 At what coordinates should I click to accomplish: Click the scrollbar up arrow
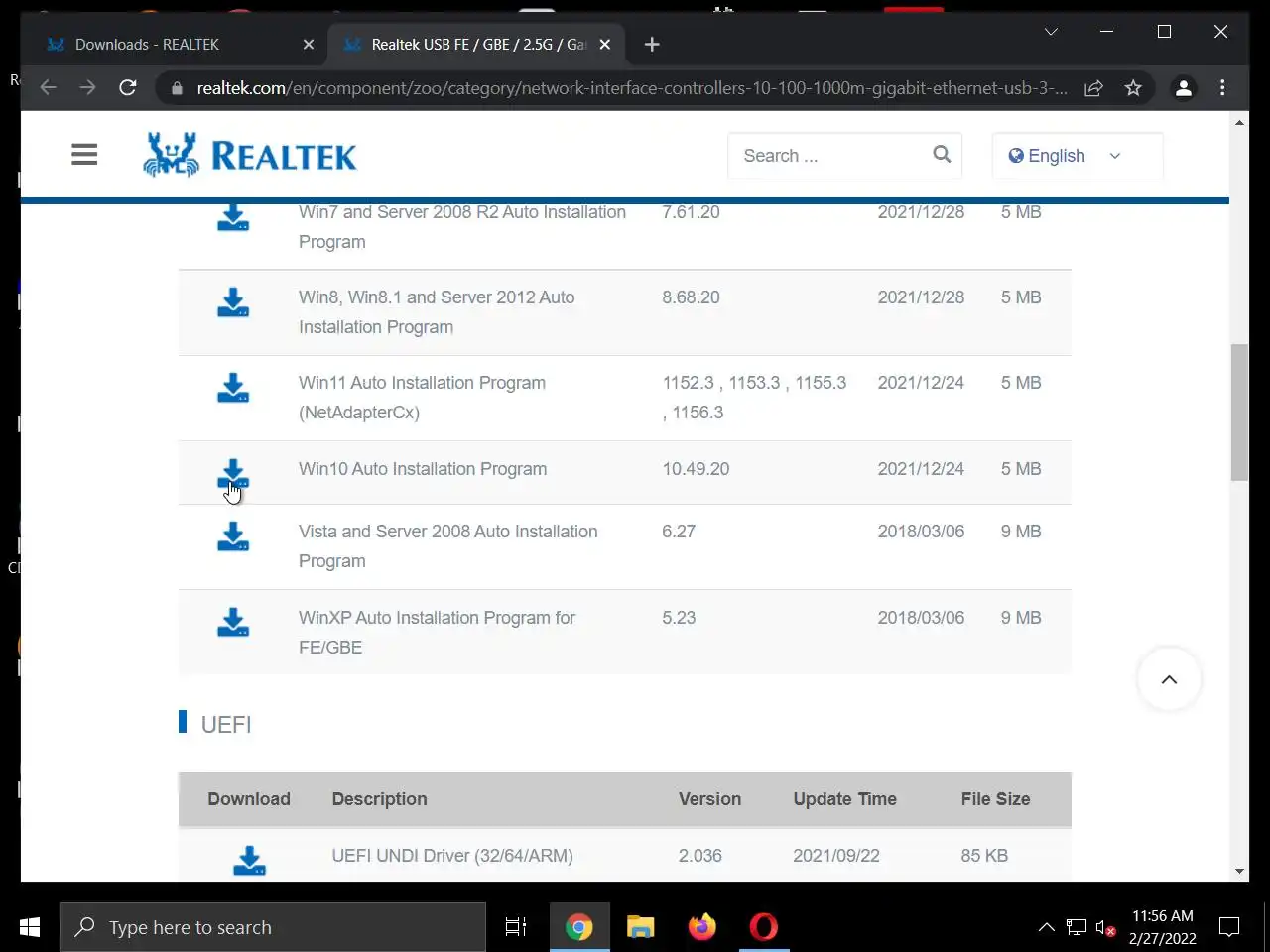coord(1239,122)
